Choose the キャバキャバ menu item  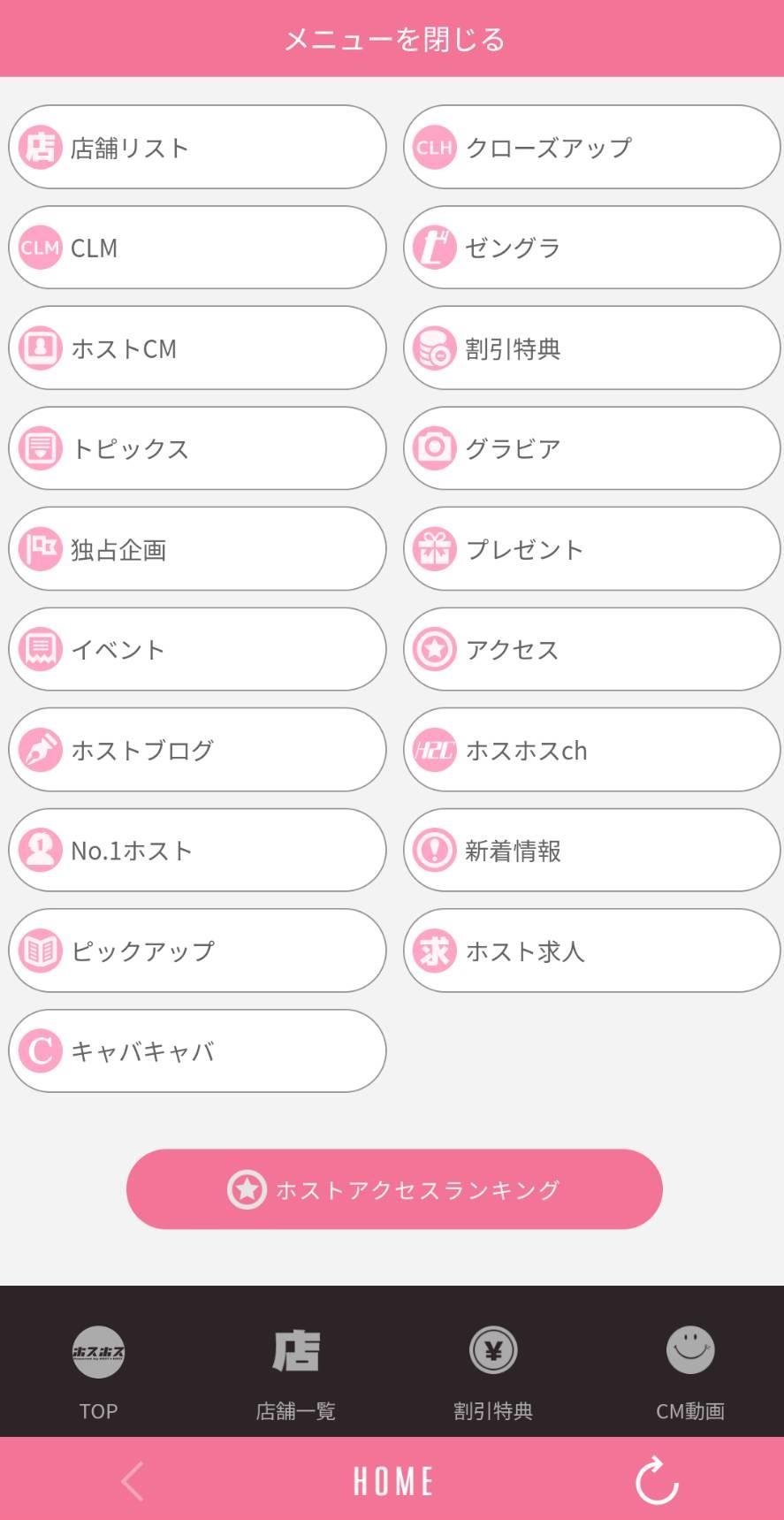click(x=197, y=1050)
